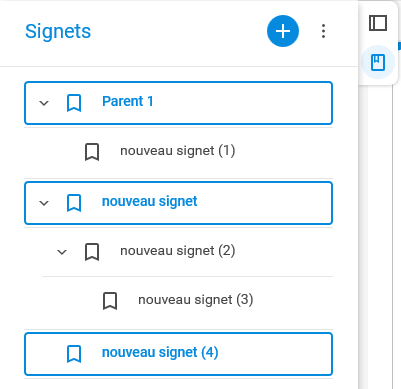
Task: Collapse nouveau signet (2) children
Action: (62, 252)
